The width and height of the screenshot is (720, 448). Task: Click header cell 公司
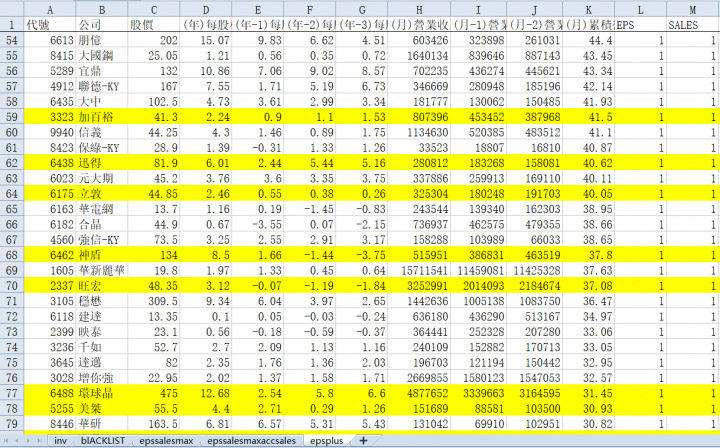point(101,25)
